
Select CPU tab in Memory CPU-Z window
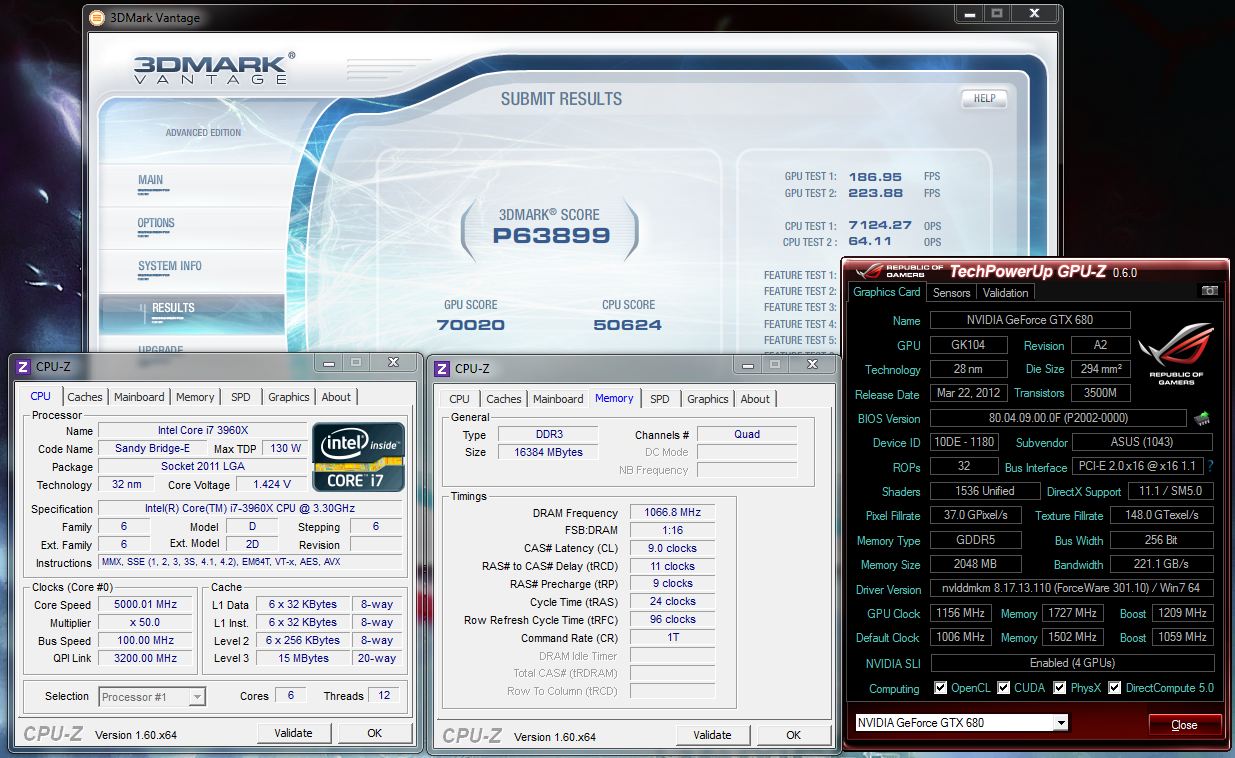[459, 399]
